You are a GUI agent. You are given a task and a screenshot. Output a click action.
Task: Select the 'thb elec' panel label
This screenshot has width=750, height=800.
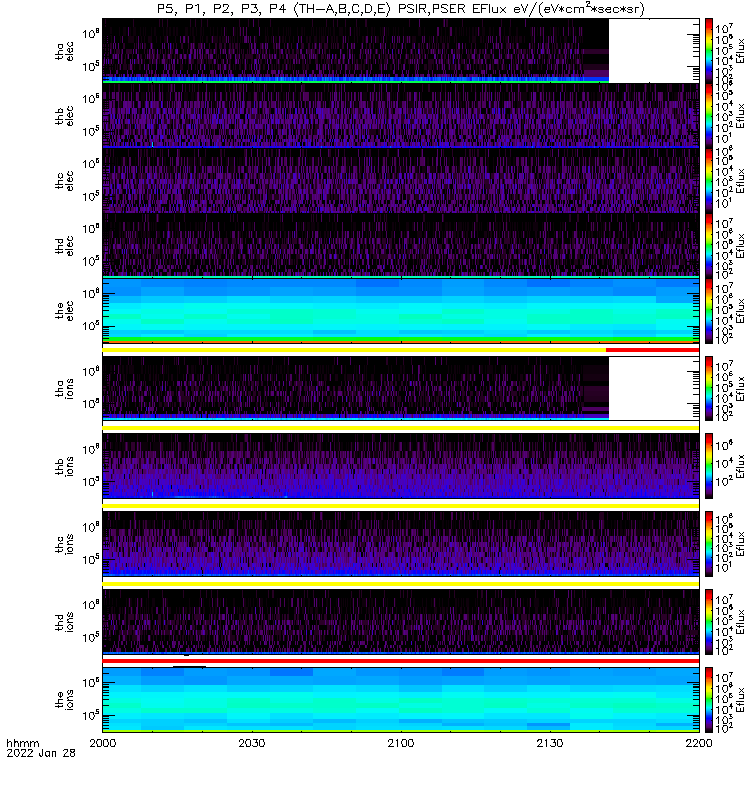click(64, 116)
